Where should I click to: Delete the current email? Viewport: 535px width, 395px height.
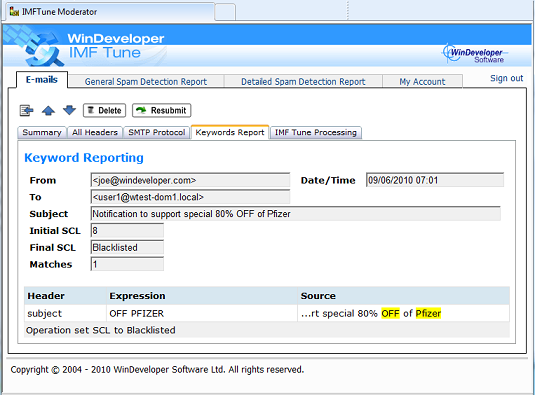(x=104, y=111)
